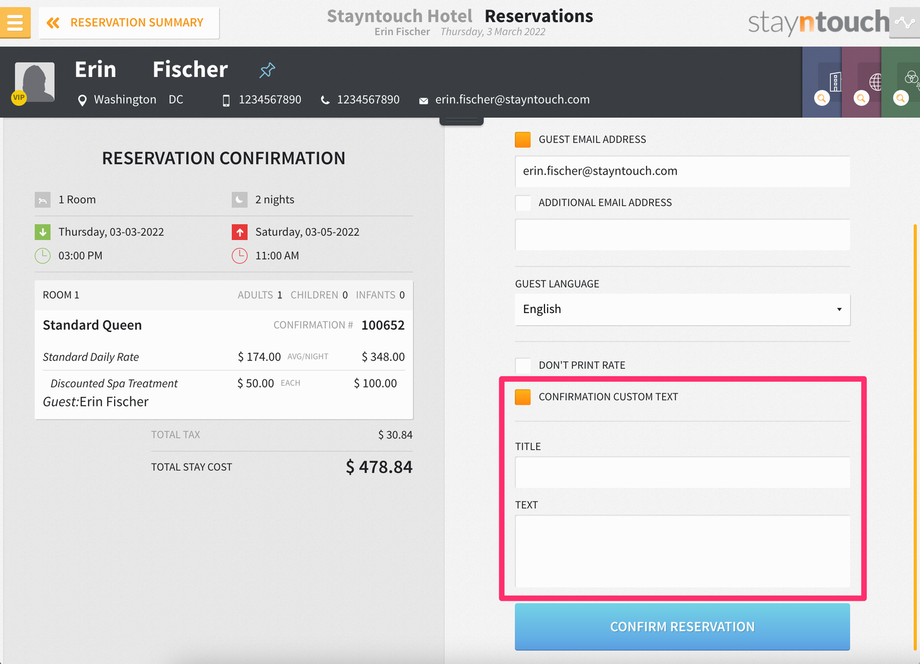
Task: Click Standard Queen room type
Action: point(92,325)
